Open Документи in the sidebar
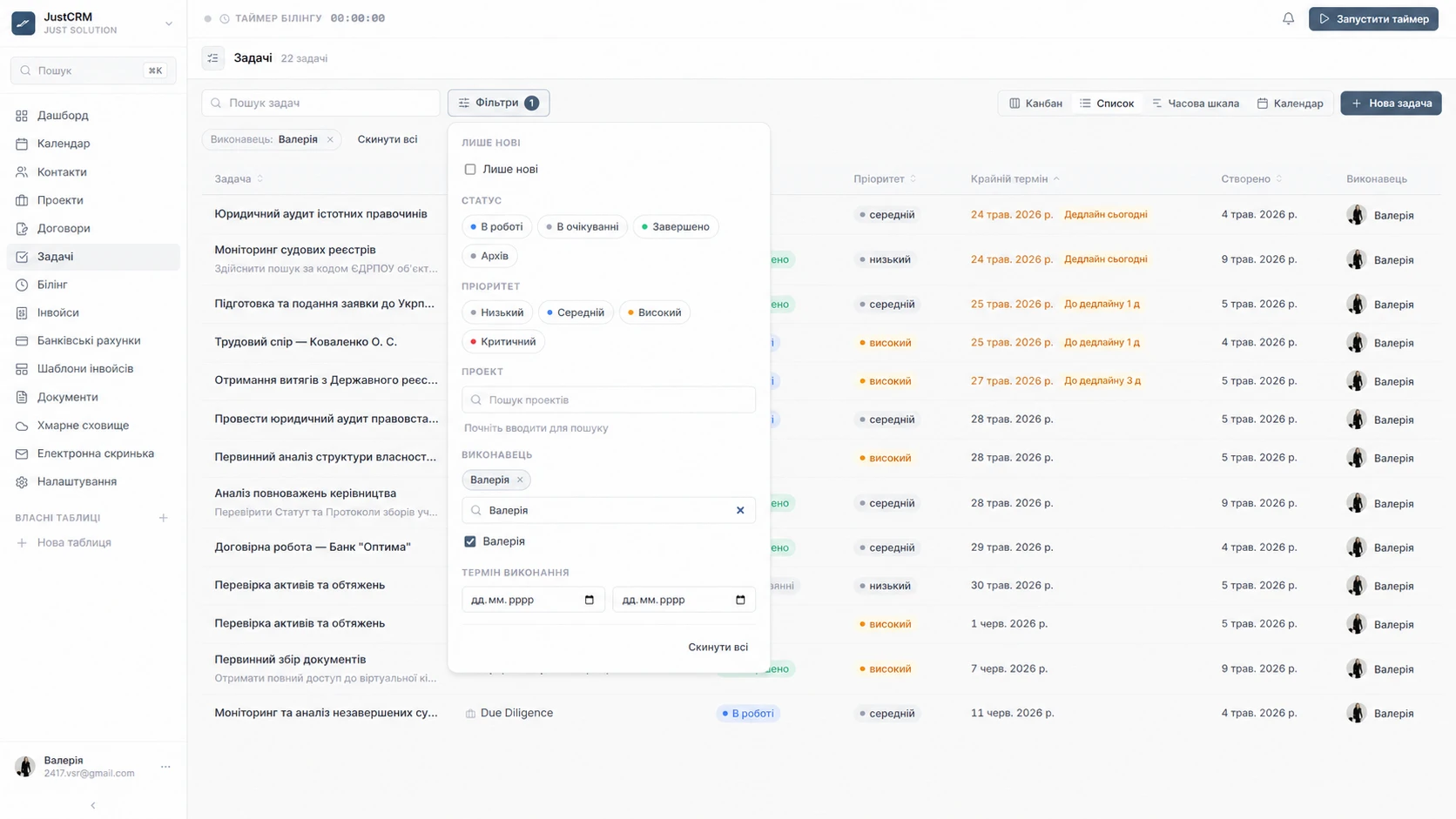Image resolution: width=1456 pixels, height=819 pixels. [93, 397]
